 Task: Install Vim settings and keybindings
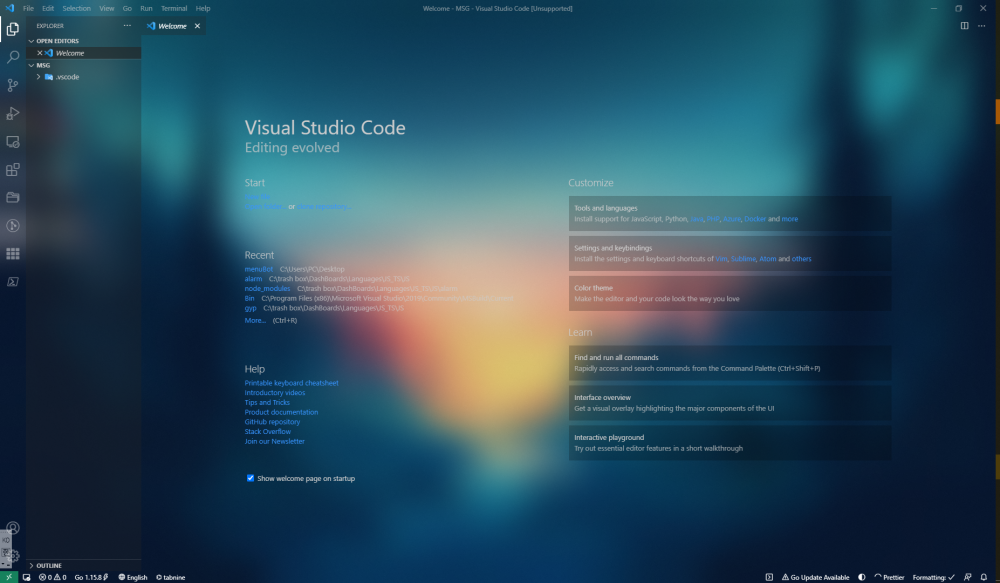click(721, 259)
